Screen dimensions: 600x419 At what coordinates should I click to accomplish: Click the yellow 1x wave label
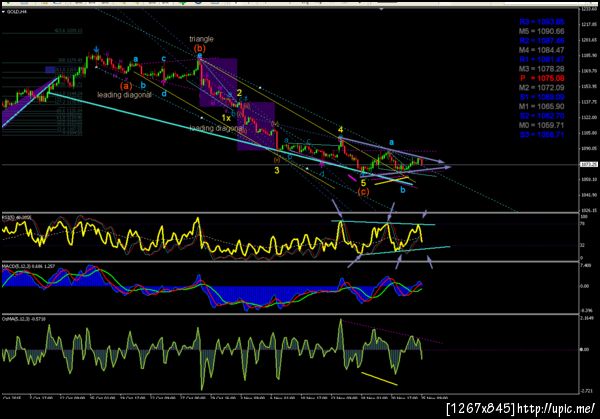click(x=227, y=118)
